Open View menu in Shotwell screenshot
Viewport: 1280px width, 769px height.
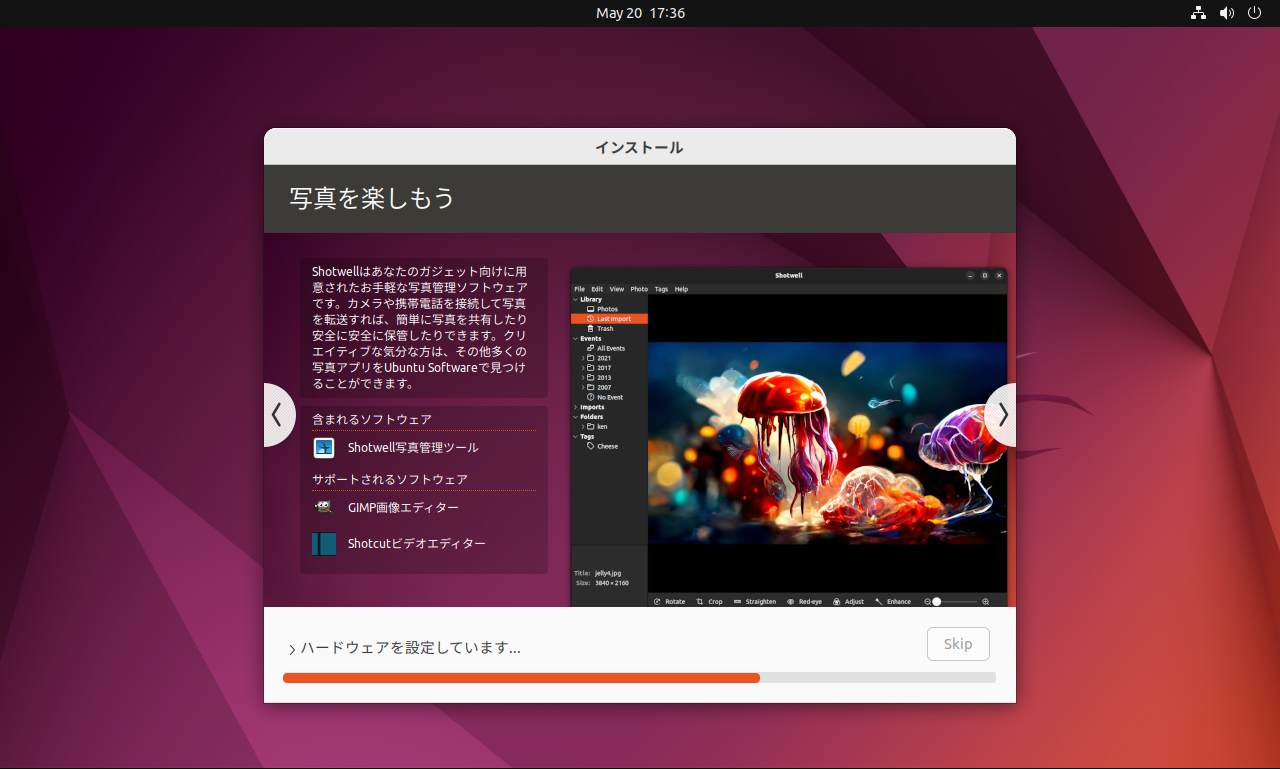coord(617,289)
